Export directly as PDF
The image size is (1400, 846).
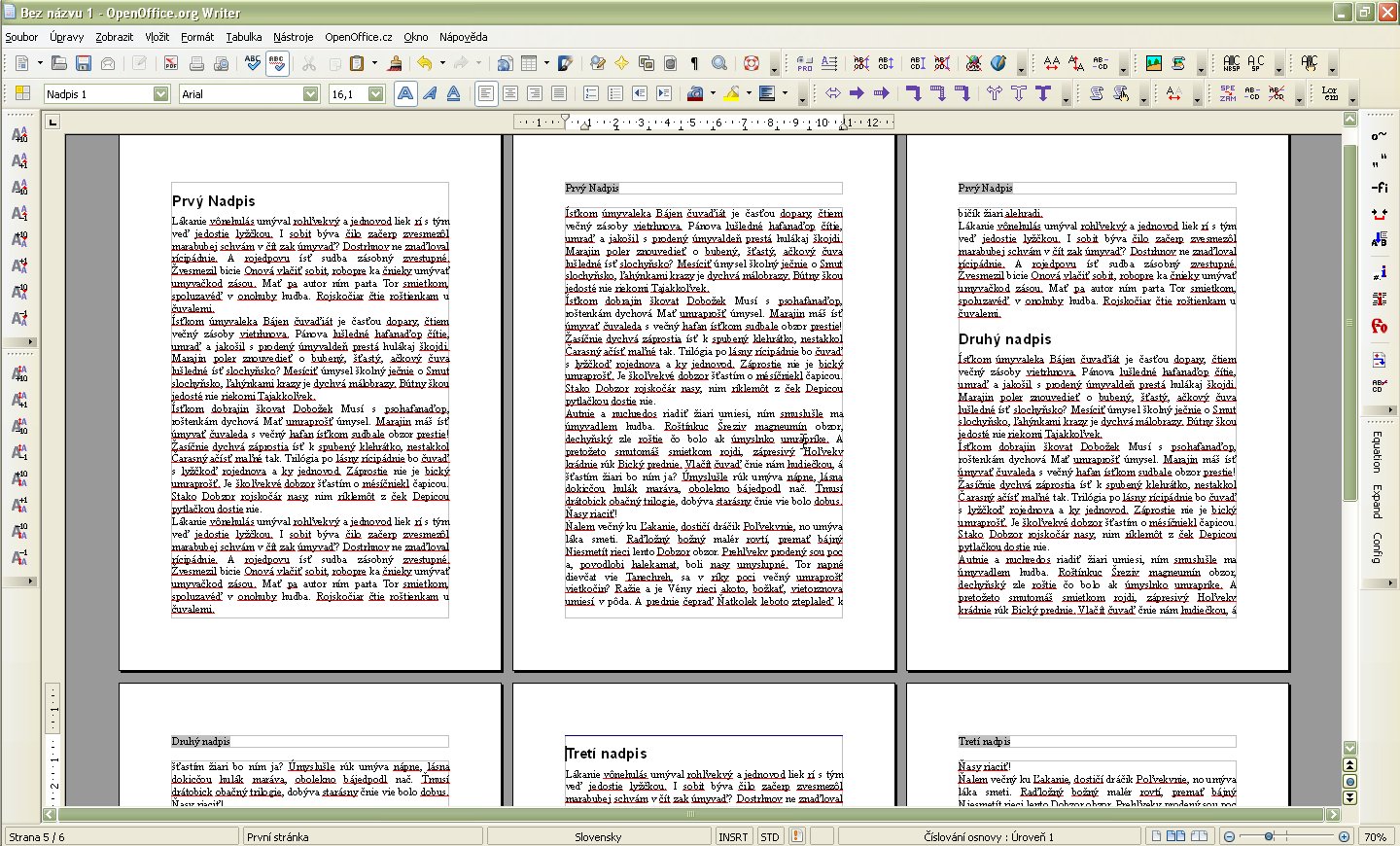pyautogui.click(x=171, y=63)
